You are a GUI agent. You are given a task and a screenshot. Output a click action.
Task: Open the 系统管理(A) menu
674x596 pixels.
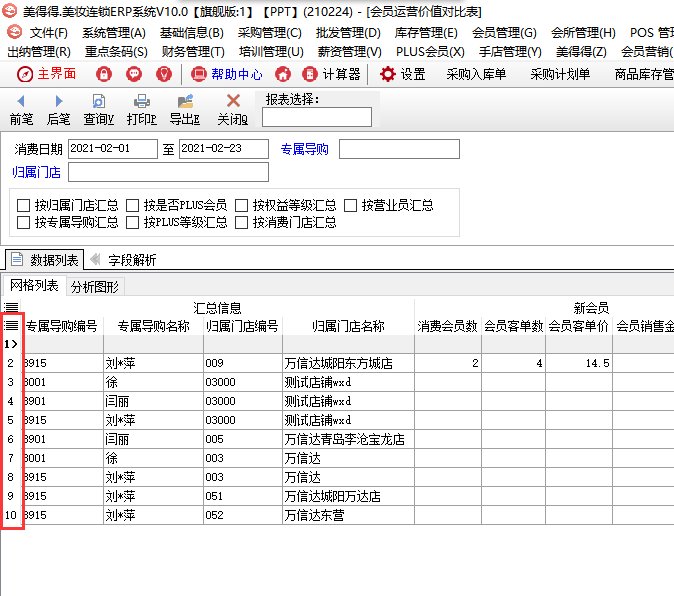coord(114,32)
